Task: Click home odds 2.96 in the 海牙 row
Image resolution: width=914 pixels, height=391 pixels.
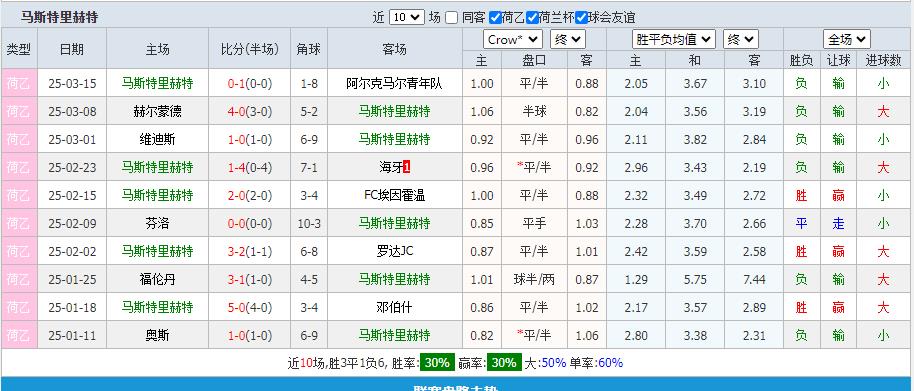Action: pos(635,167)
